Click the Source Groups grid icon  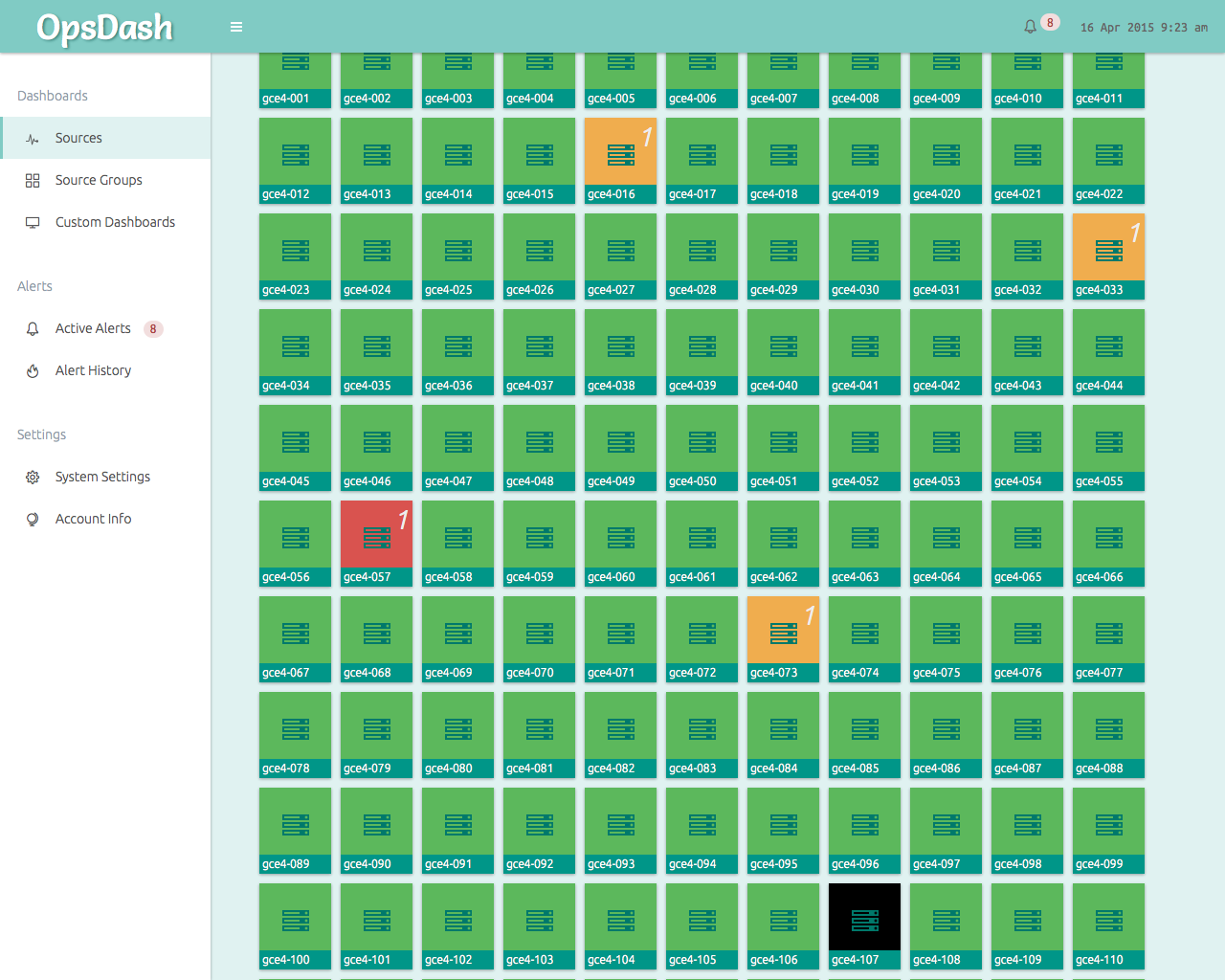(32, 179)
